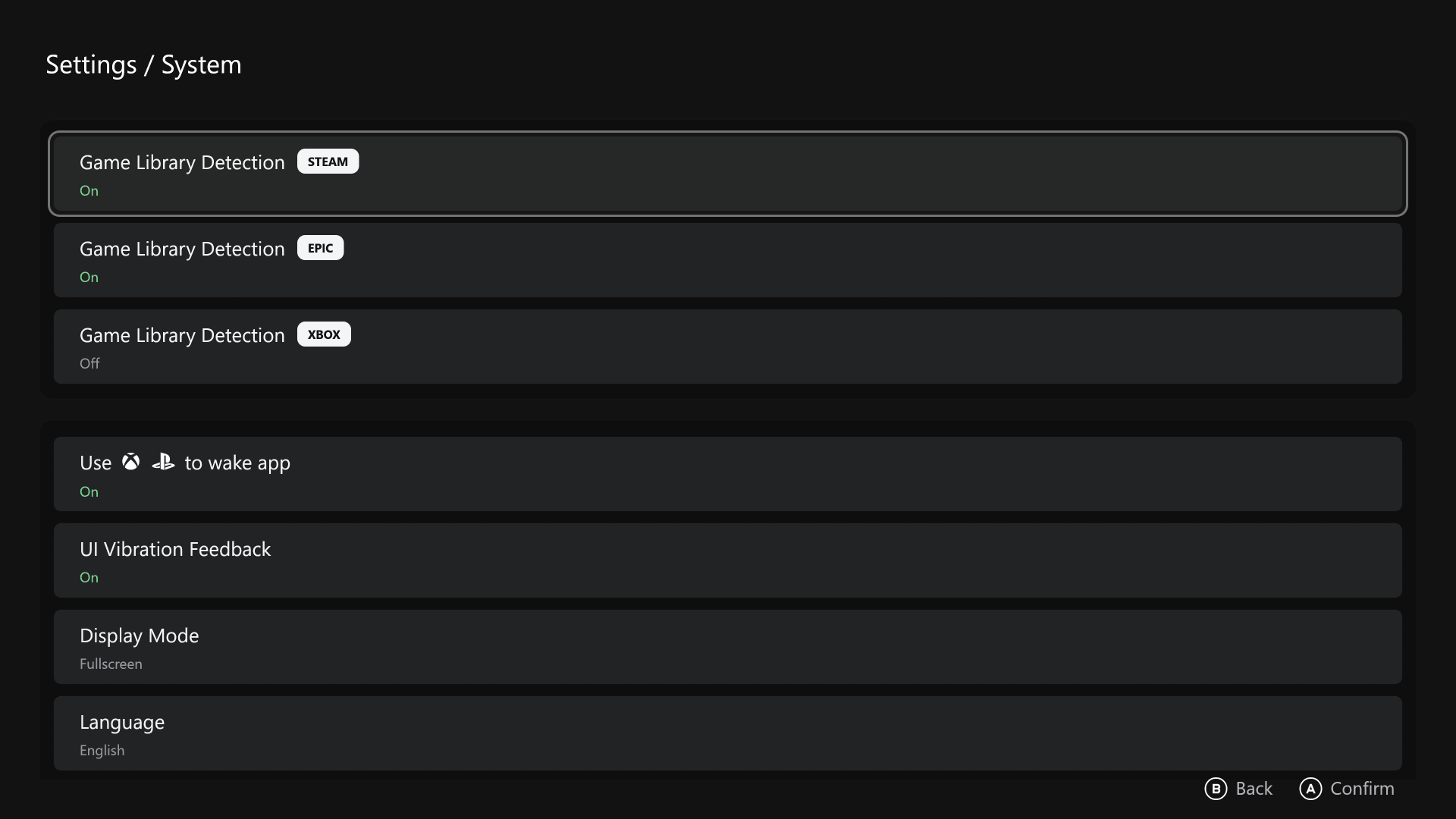This screenshot has width=1456, height=819.
Task: Select the highlighted Steam detection row
Action: pyautogui.click(x=728, y=173)
